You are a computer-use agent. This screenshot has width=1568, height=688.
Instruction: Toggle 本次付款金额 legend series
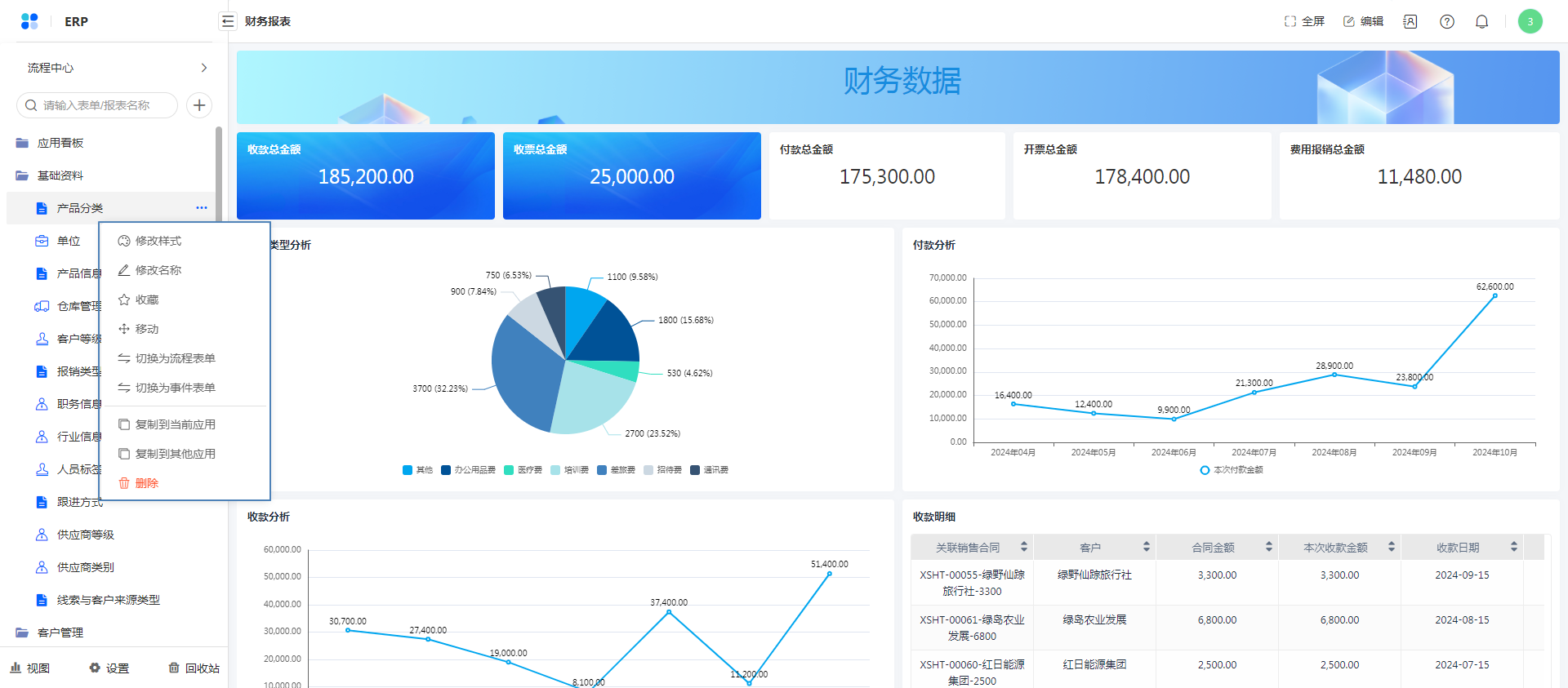click(1232, 470)
